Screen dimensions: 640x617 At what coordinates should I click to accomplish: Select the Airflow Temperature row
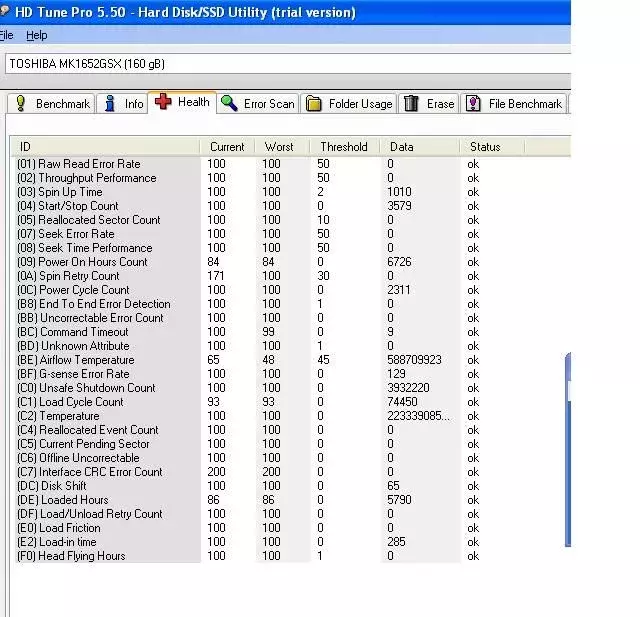point(249,360)
